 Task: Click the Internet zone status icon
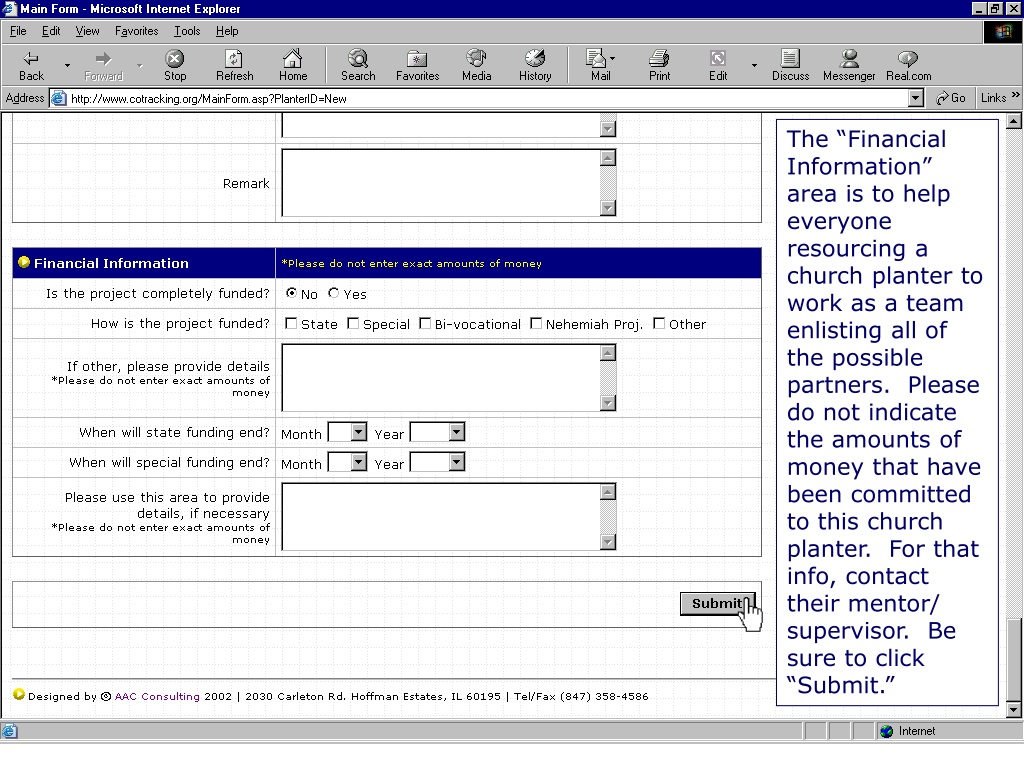(x=886, y=731)
